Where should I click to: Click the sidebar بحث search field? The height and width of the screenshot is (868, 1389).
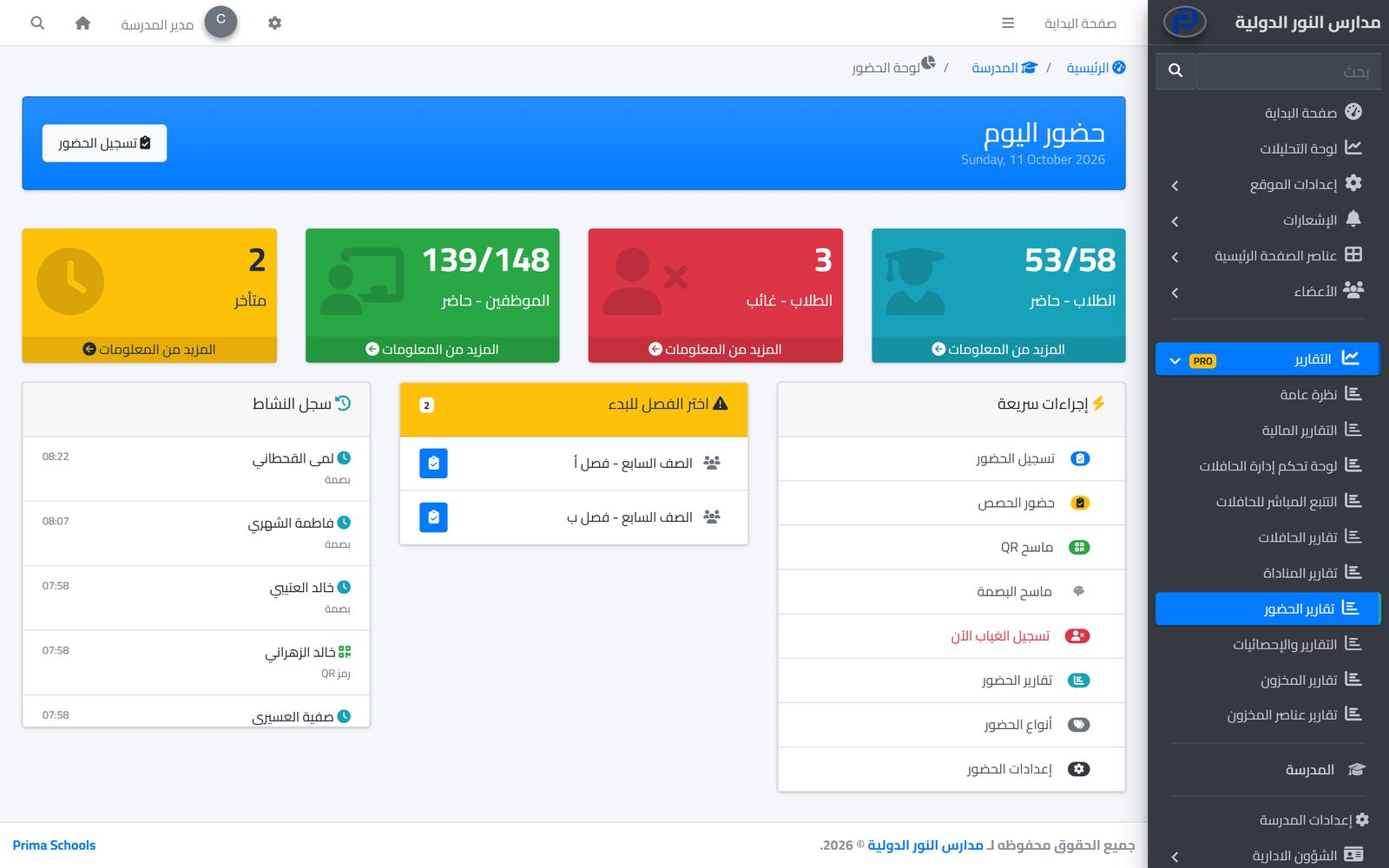(x=1288, y=70)
